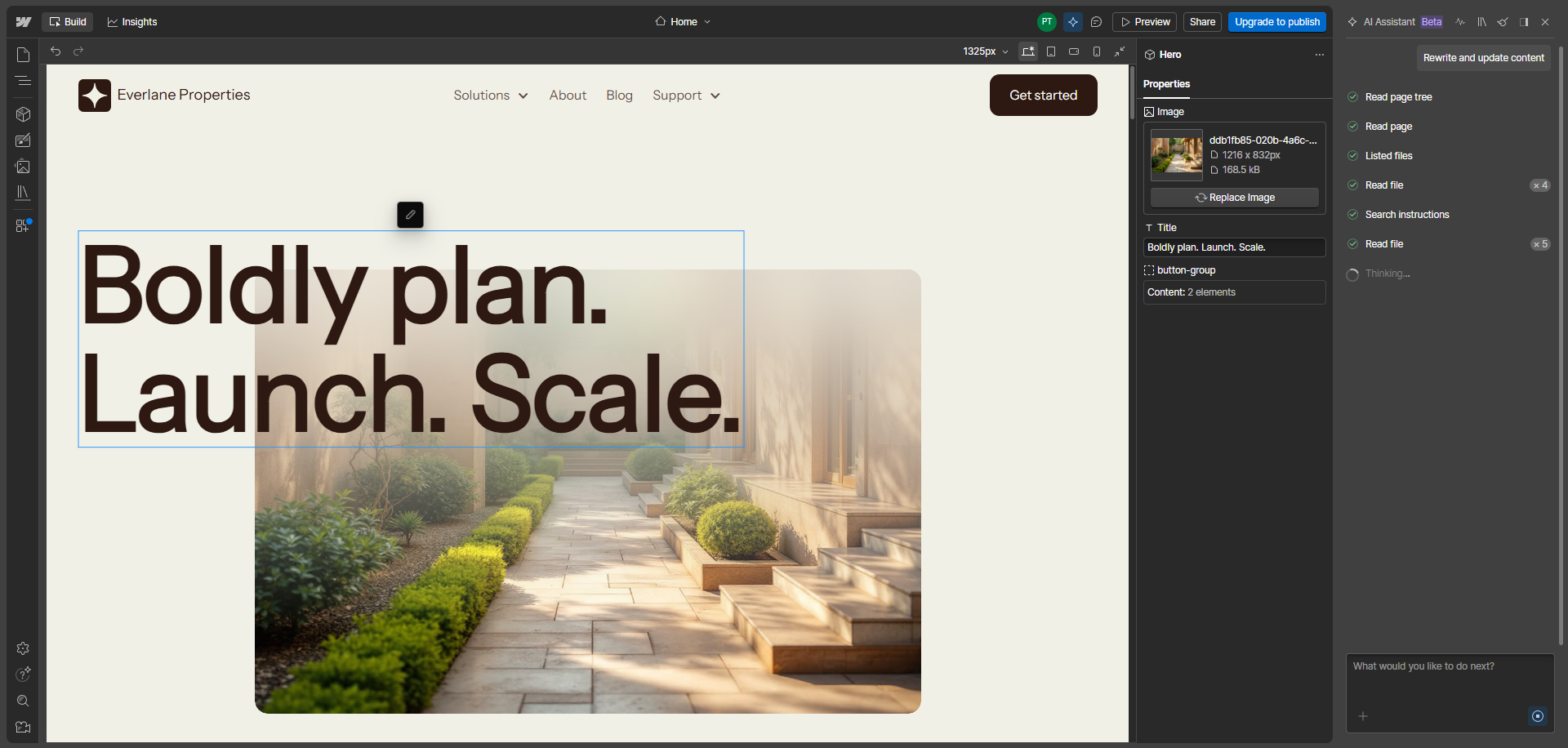
Task: Click the Share button
Action: click(1202, 22)
